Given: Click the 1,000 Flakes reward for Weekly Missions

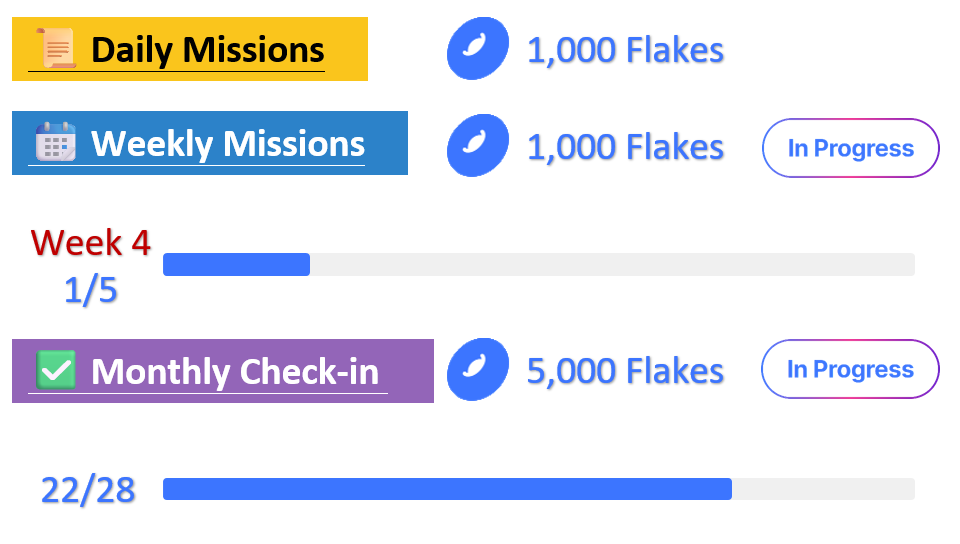Looking at the screenshot, I should point(625,147).
